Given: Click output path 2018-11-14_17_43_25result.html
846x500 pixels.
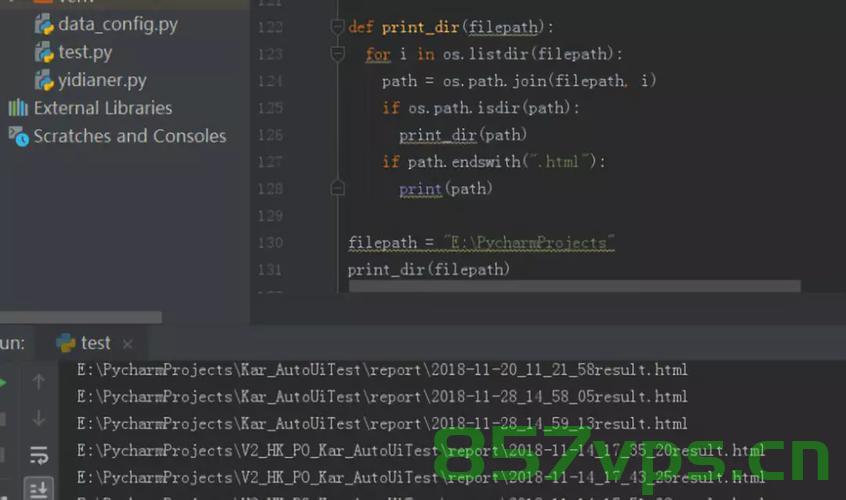Looking at the screenshot, I should click(x=421, y=478).
